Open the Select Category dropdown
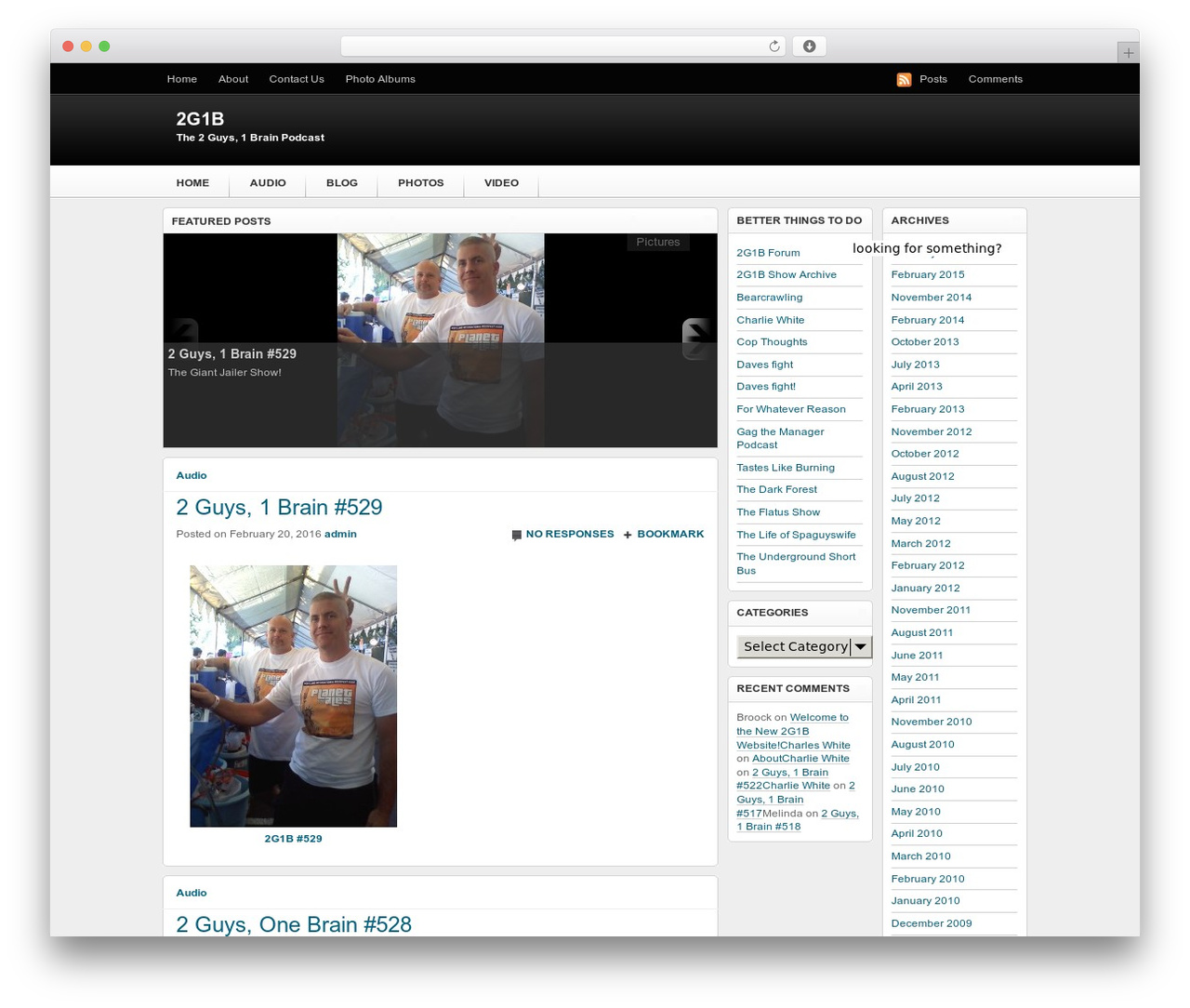Viewport: 1190px width, 1008px height. pyautogui.click(x=804, y=646)
